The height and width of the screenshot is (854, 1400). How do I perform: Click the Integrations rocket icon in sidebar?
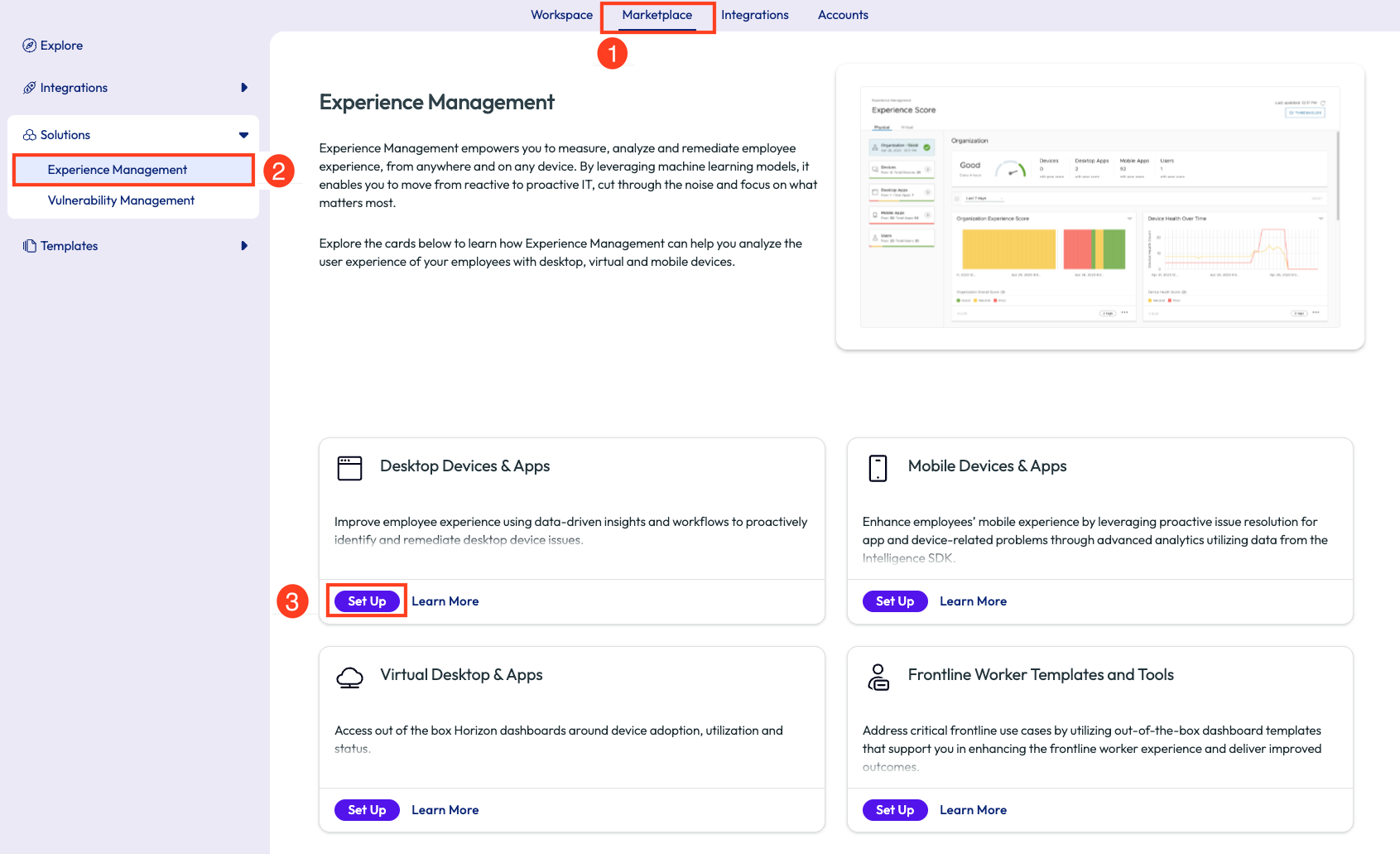(29, 88)
